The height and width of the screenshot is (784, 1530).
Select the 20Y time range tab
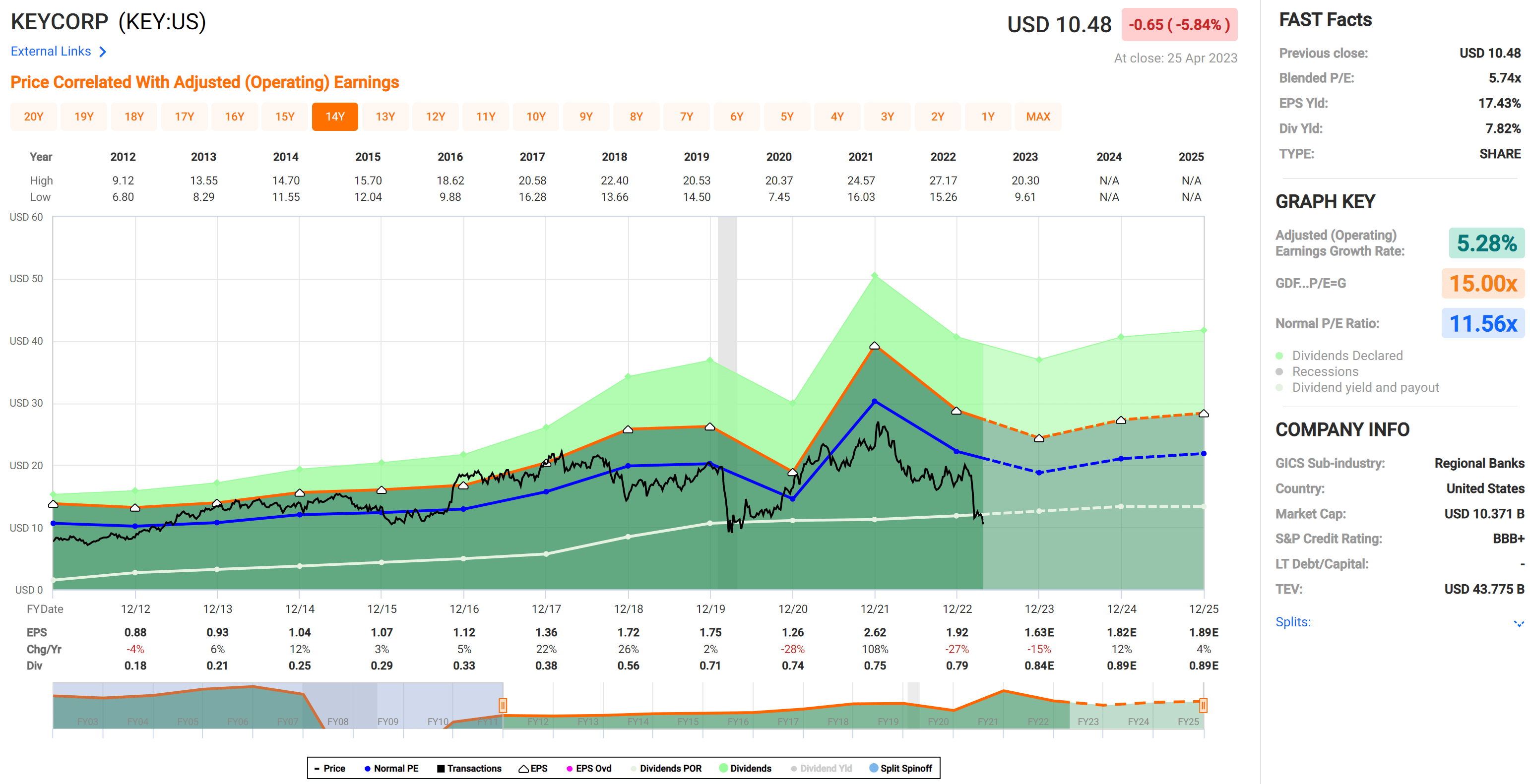pos(34,117)
